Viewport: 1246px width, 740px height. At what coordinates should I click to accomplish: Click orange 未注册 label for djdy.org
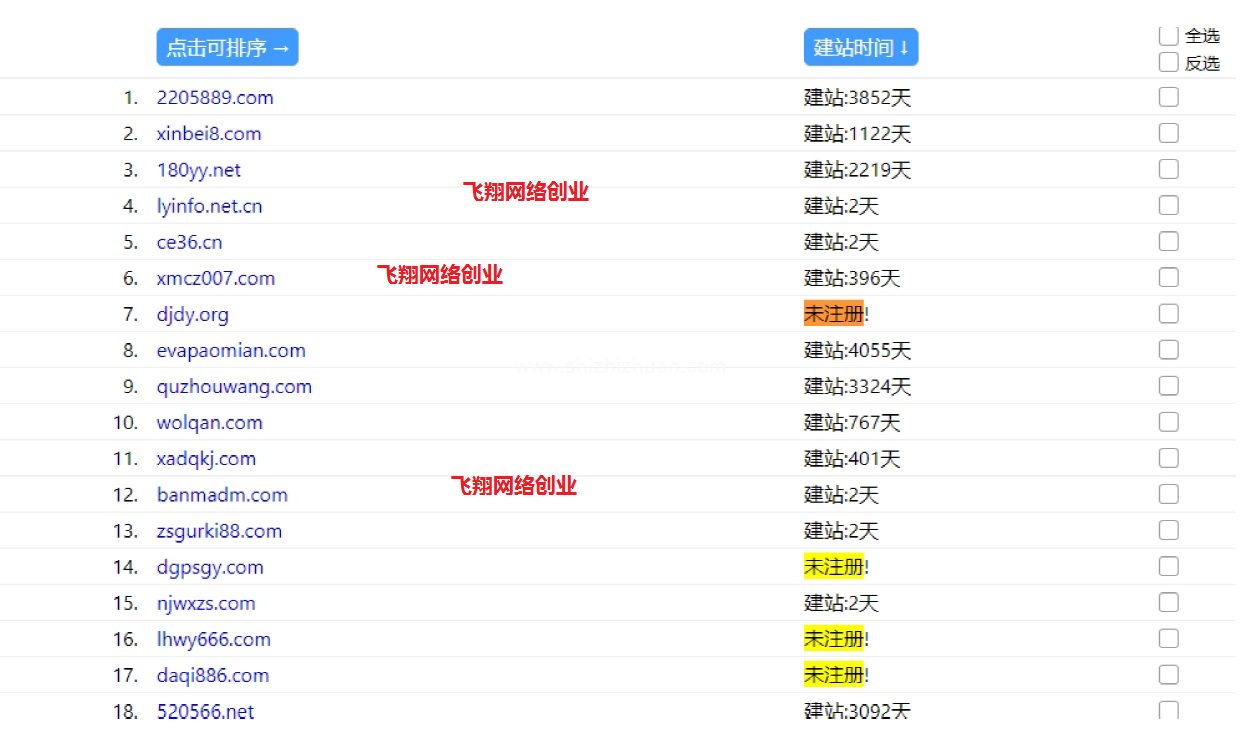(833, 314)
